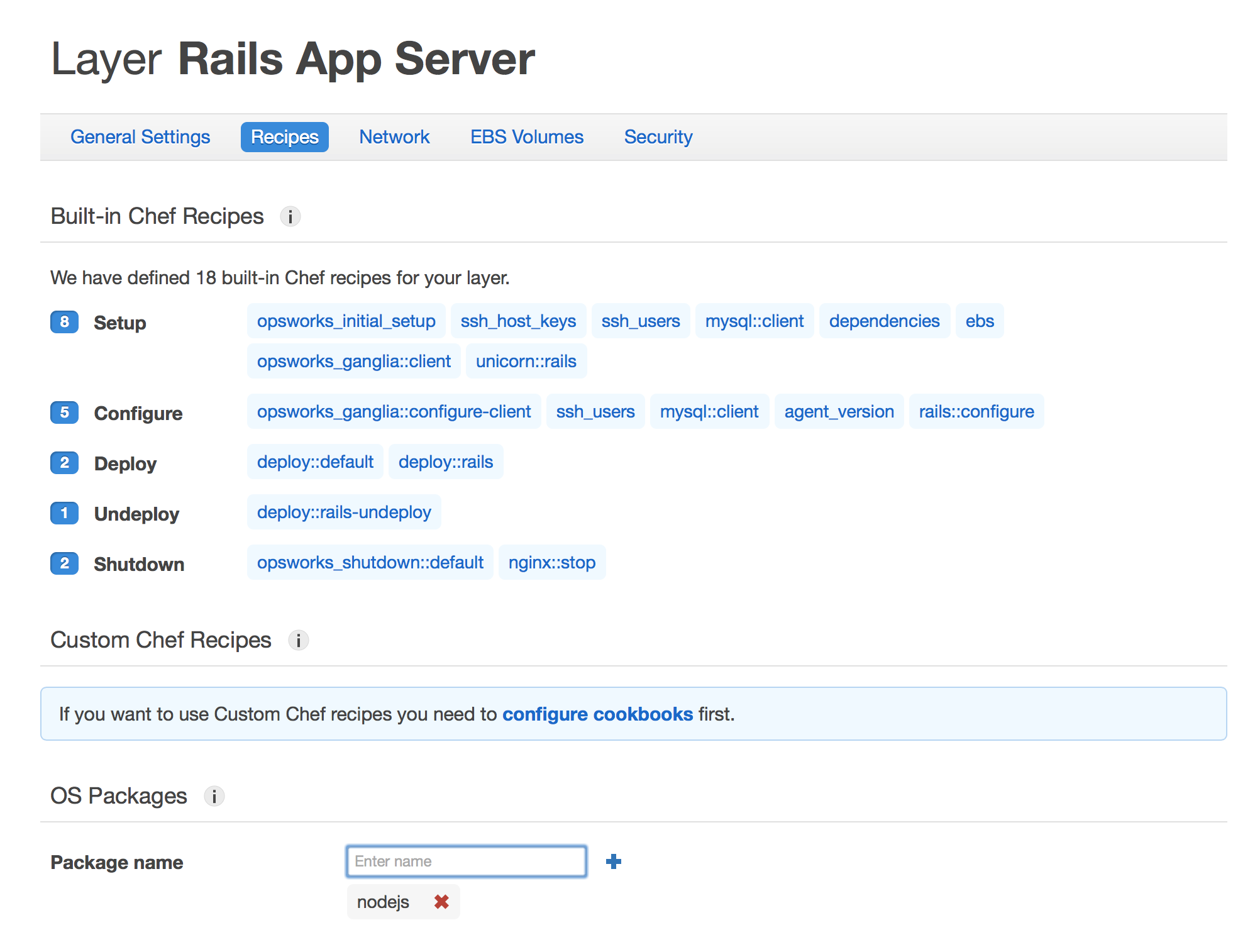Image resolution: width=1255 pixels, height=952 pixels.
Task: Click the nodejs package label
Action: pos(383,902)
